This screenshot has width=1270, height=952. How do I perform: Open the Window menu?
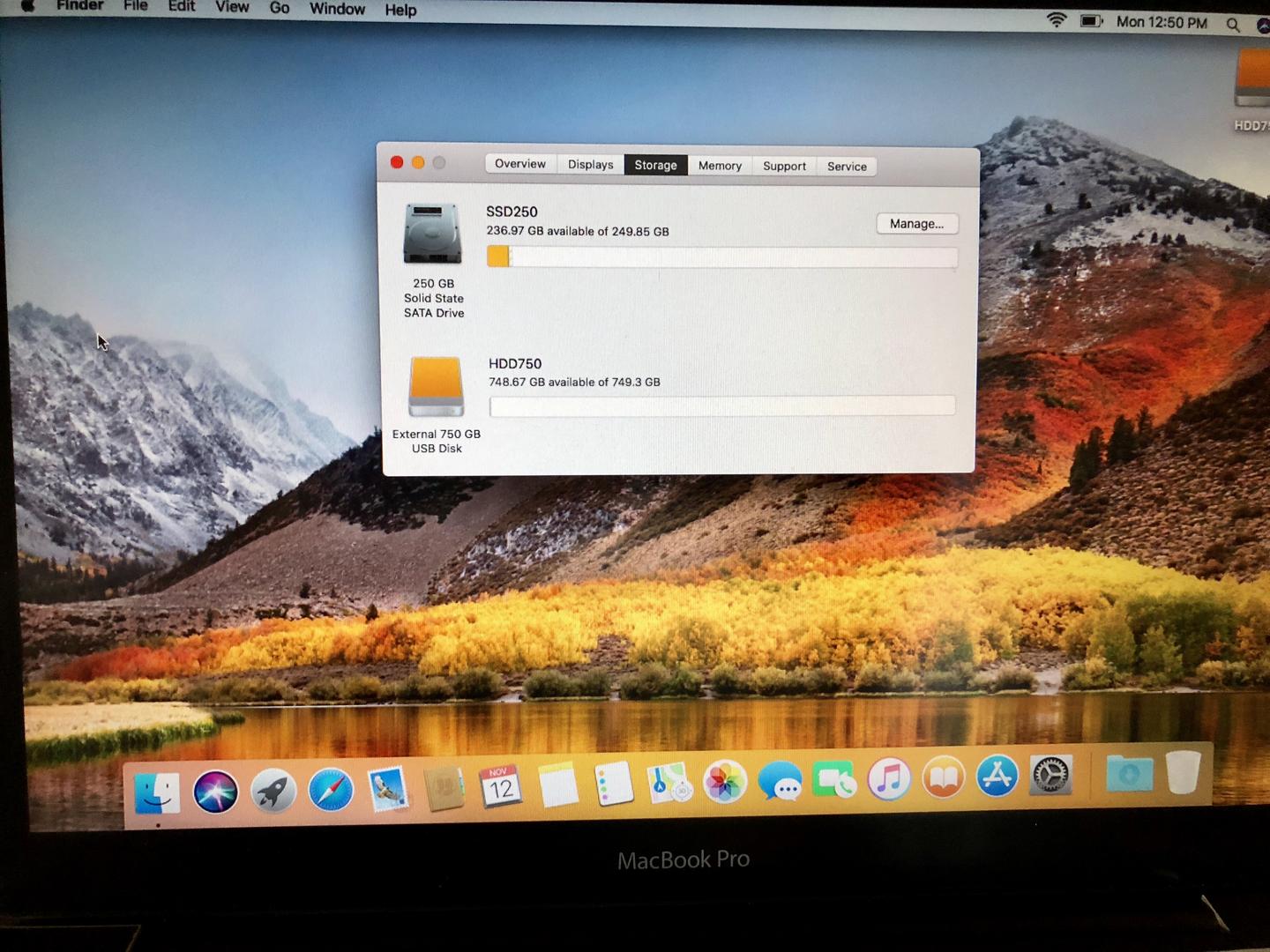pyautogui.click(x=337, y=9)
